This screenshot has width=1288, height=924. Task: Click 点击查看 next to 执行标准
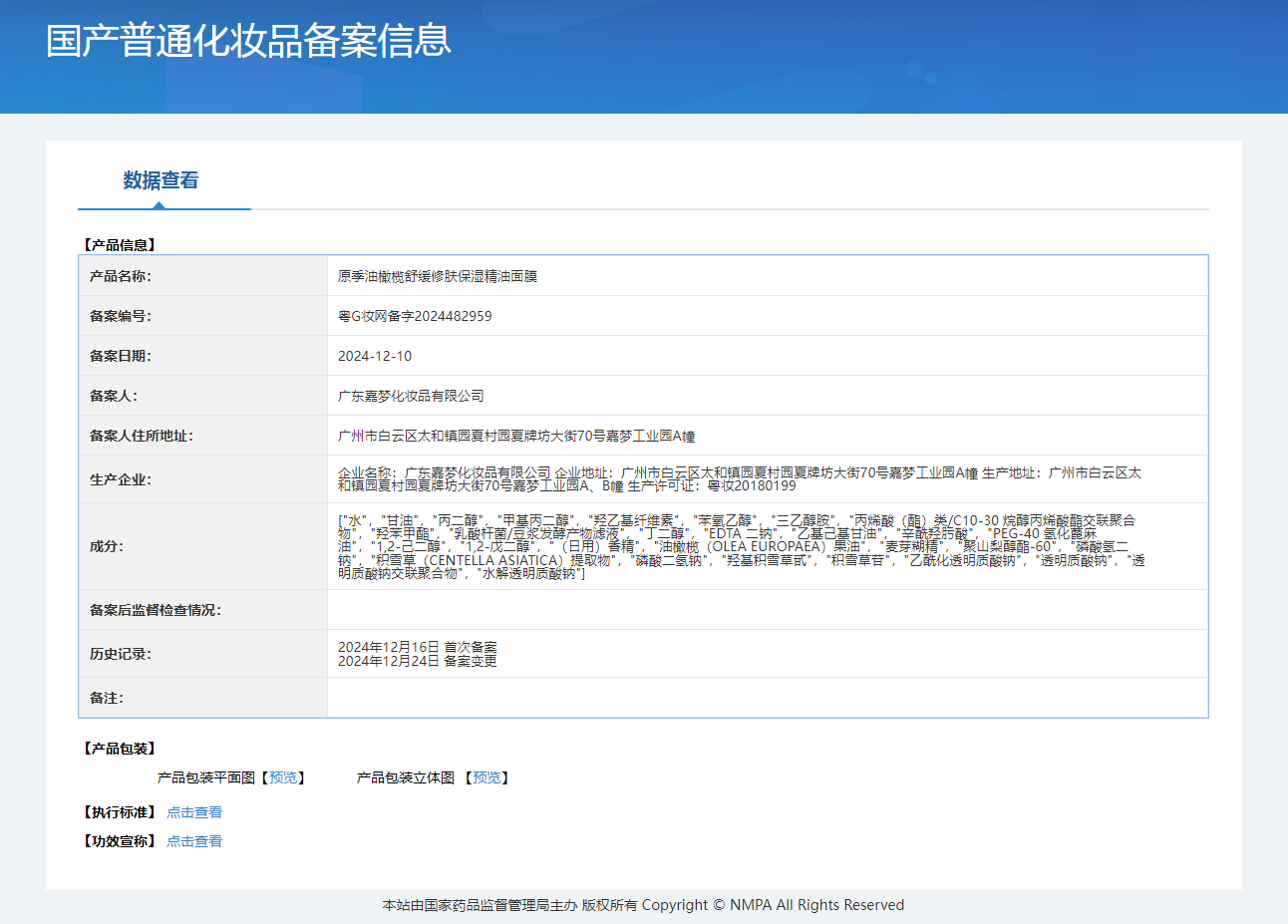[x=194, y=812]
